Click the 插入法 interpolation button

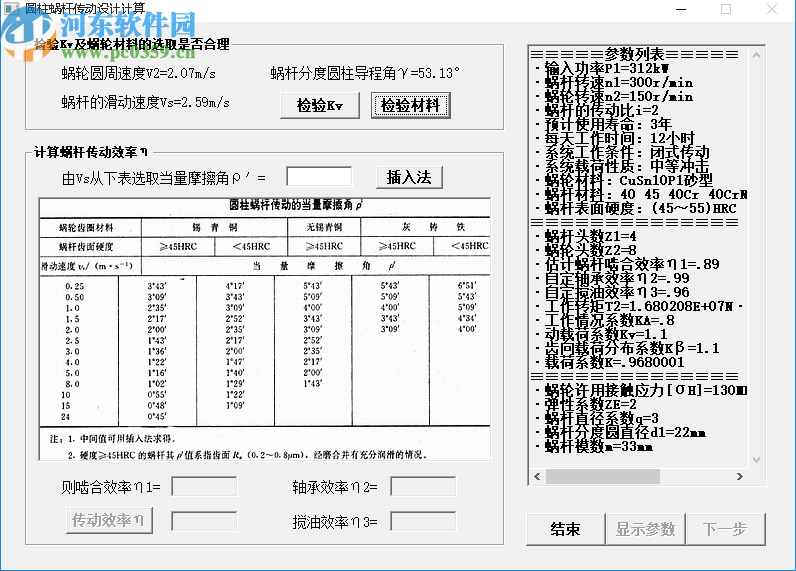tap(409, 178)
